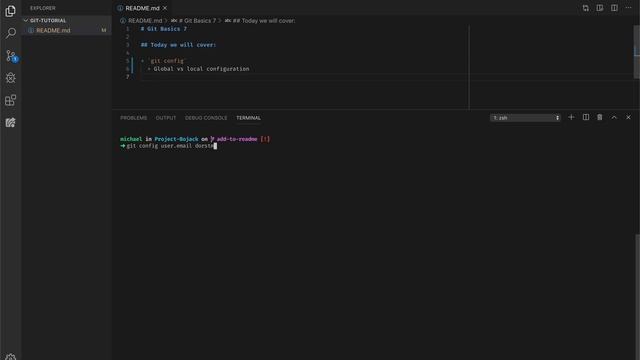Screen dimensions: 640x360
Task: Click line '## Today we will cover:'
Action: click(x=178, y=45)
